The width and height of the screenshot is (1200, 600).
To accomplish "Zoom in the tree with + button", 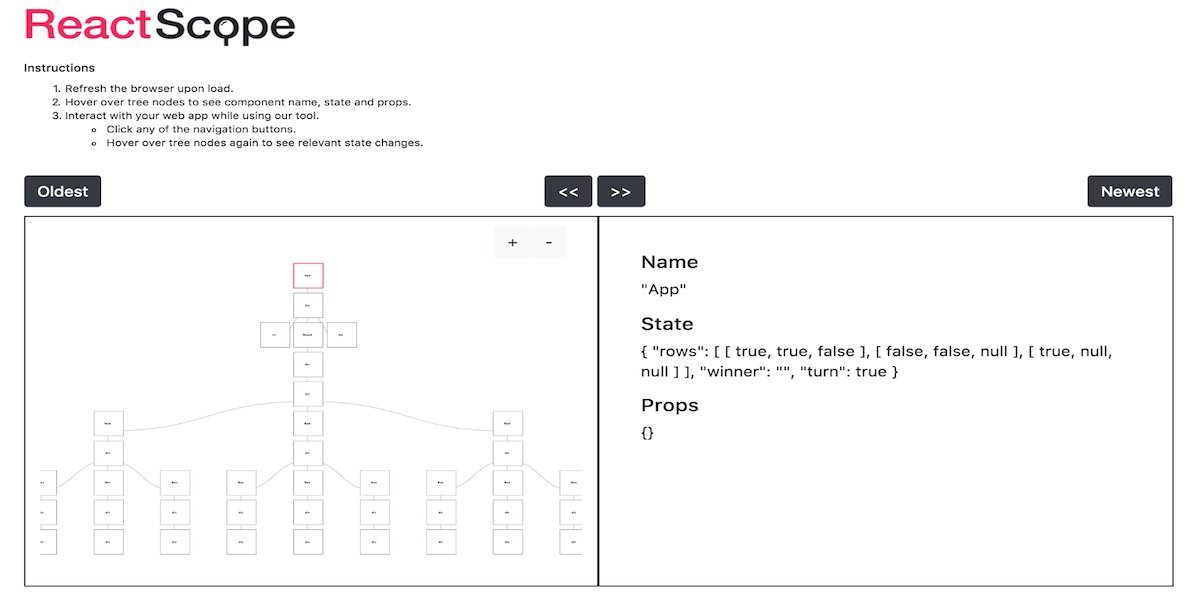I will point(512,242).
